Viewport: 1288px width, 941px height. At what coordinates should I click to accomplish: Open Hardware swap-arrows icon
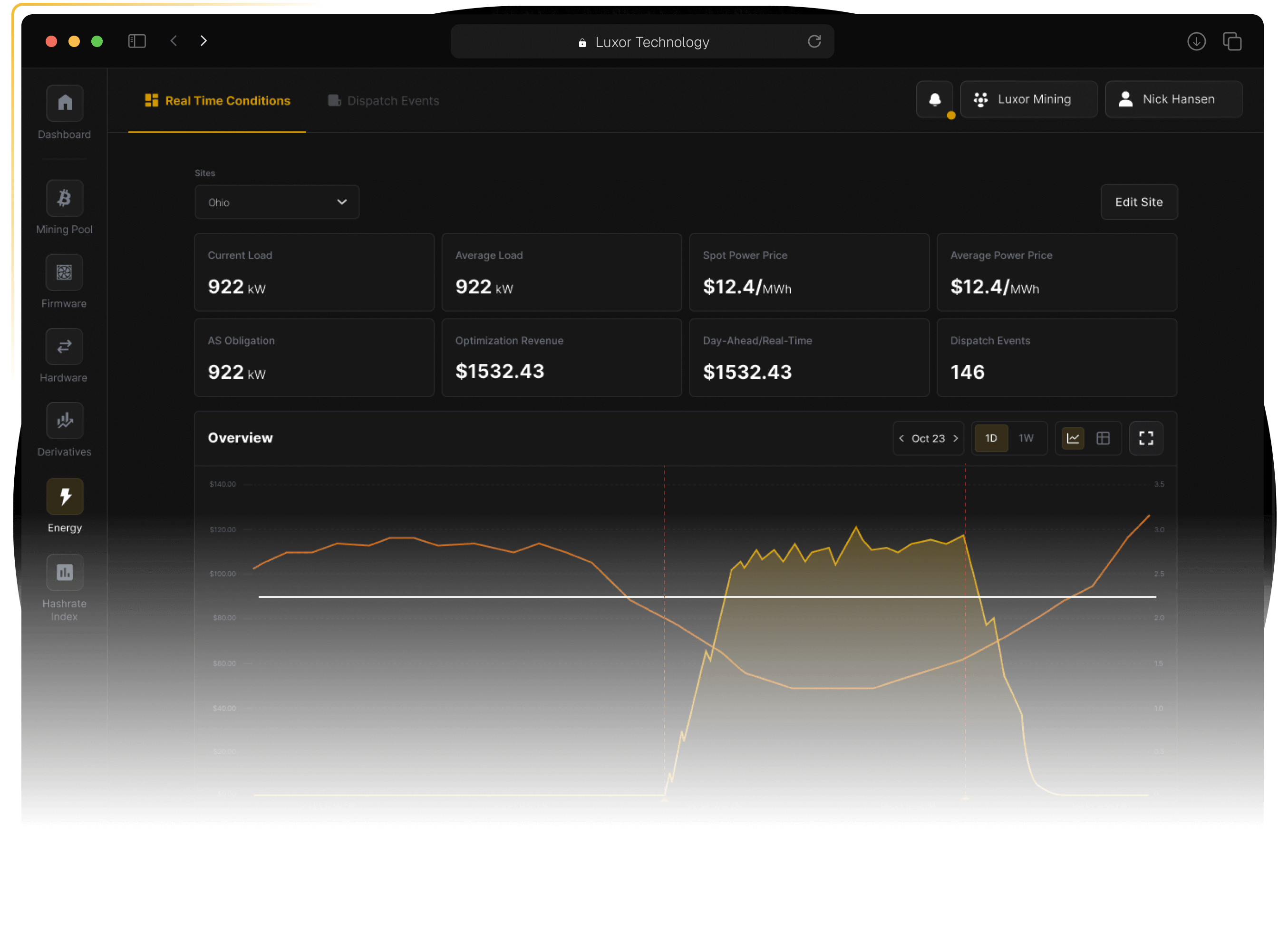coord(64,346)
